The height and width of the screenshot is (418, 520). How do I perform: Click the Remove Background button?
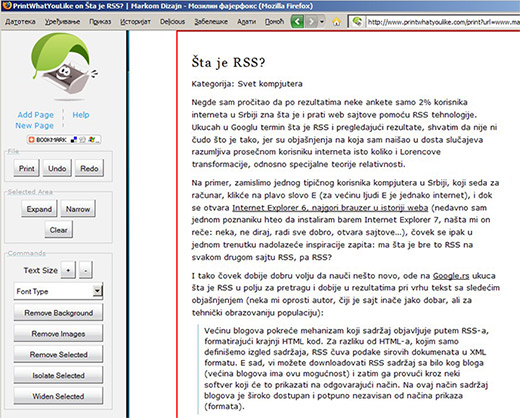pyautogui.click(x=58, y=313)
